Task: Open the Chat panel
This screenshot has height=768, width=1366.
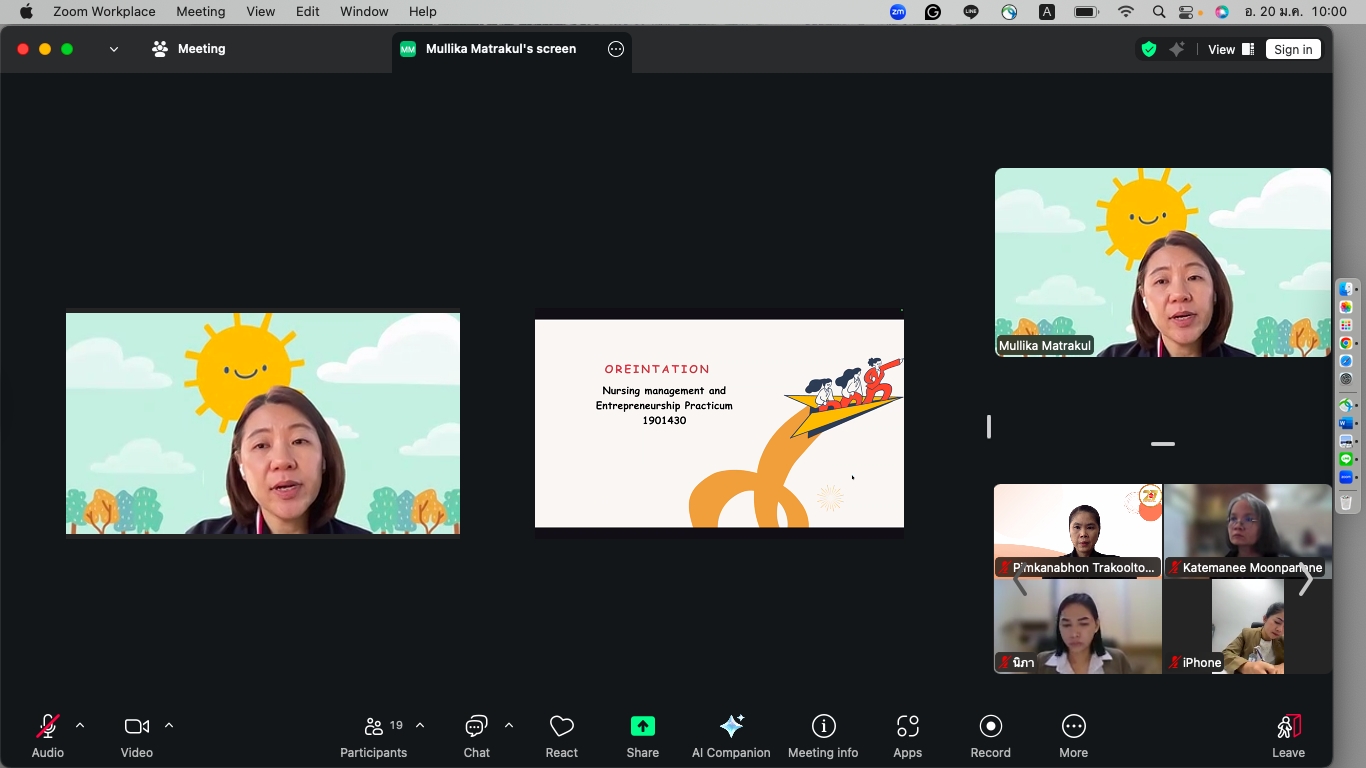Action: 476,736
